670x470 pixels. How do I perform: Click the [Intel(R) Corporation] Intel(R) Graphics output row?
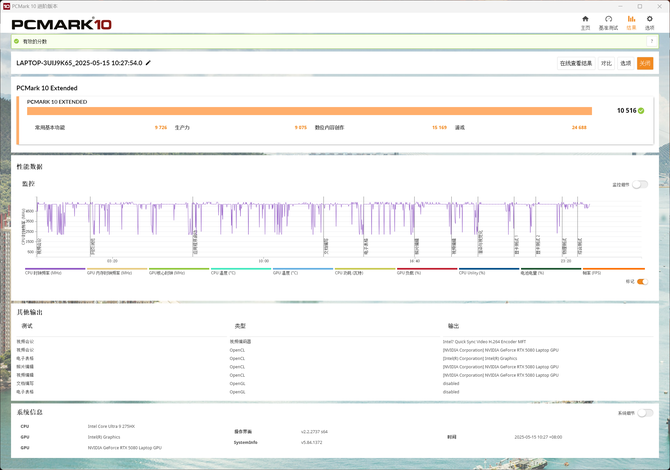(480, 358)
